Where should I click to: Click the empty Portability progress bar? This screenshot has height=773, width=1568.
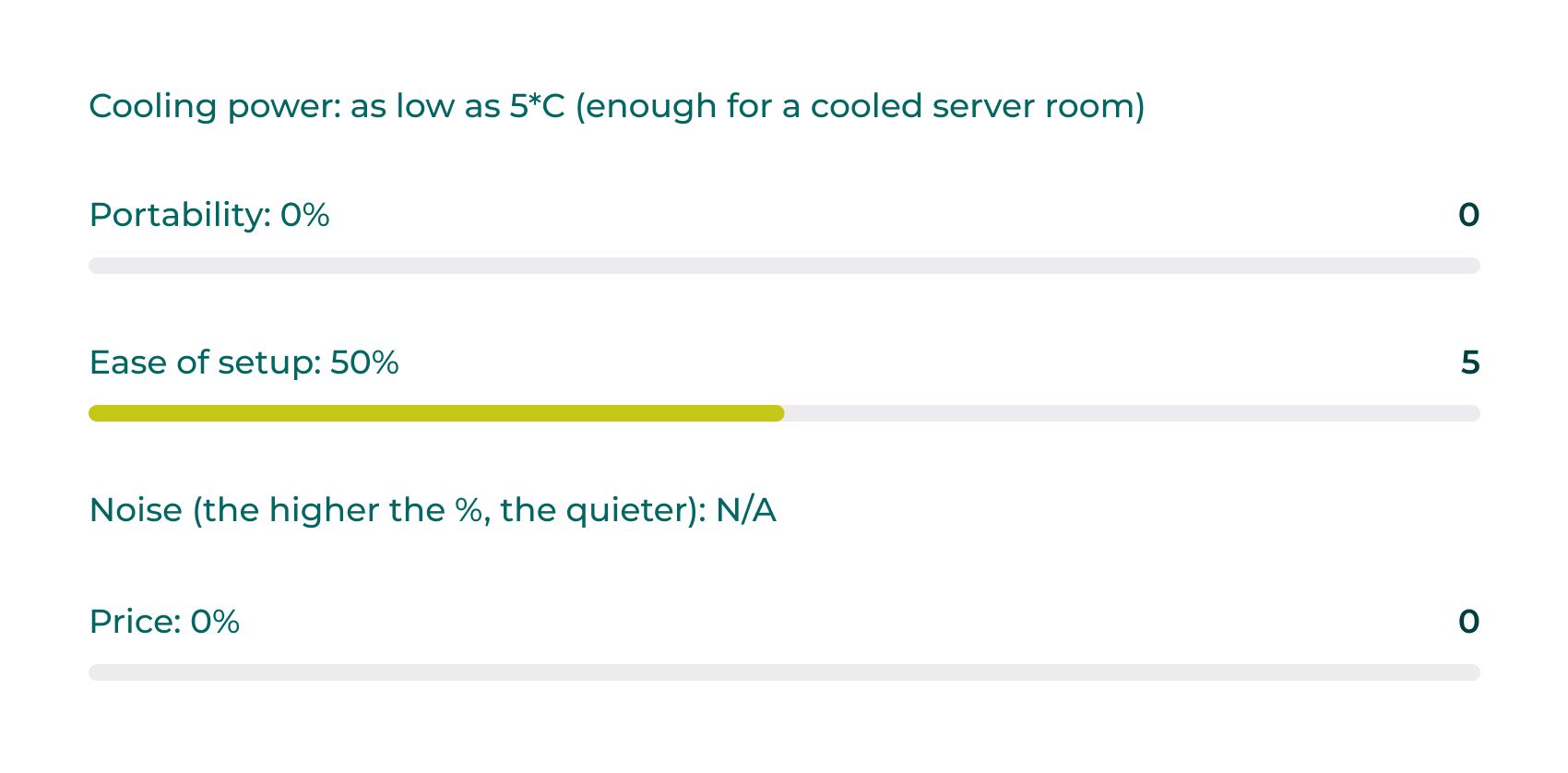point(784,266)
